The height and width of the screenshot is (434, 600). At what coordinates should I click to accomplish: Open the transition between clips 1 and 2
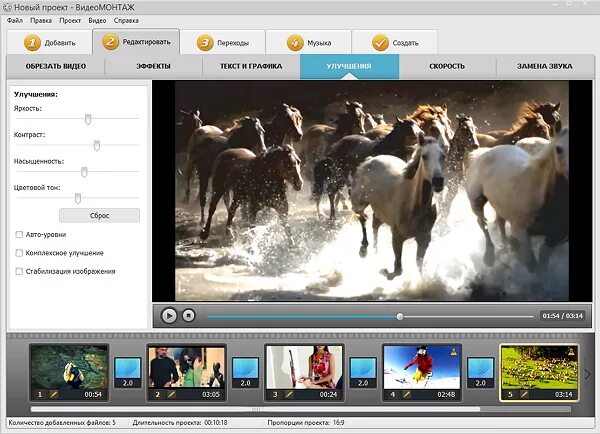128,372
